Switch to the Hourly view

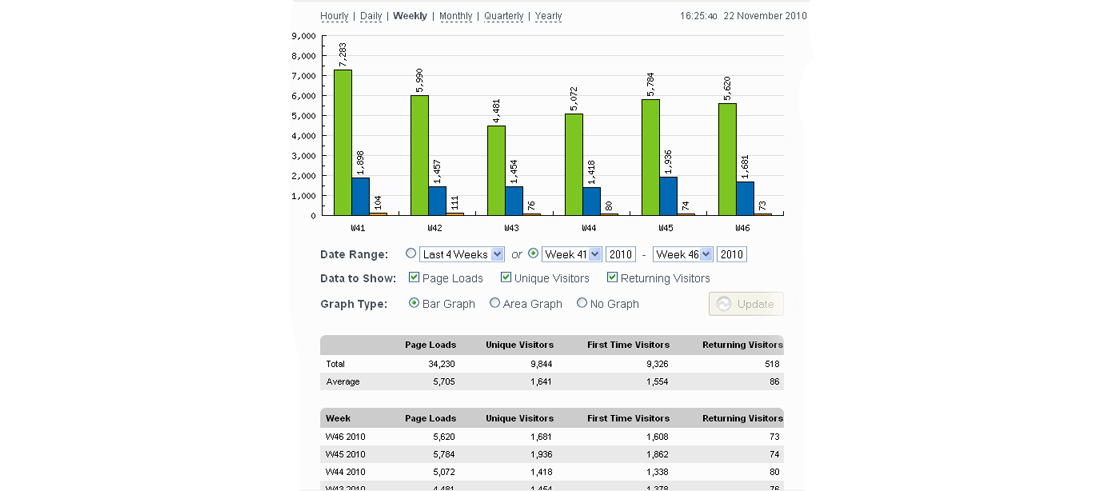[x=334, y=16]
